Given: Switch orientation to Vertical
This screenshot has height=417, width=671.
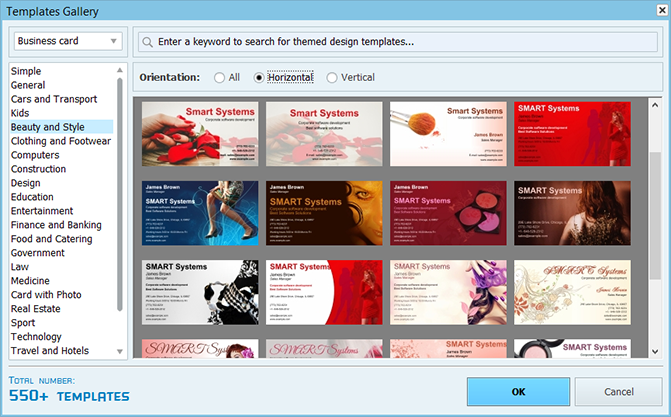Looking at the screenshot, I should (x=332, y=77).
